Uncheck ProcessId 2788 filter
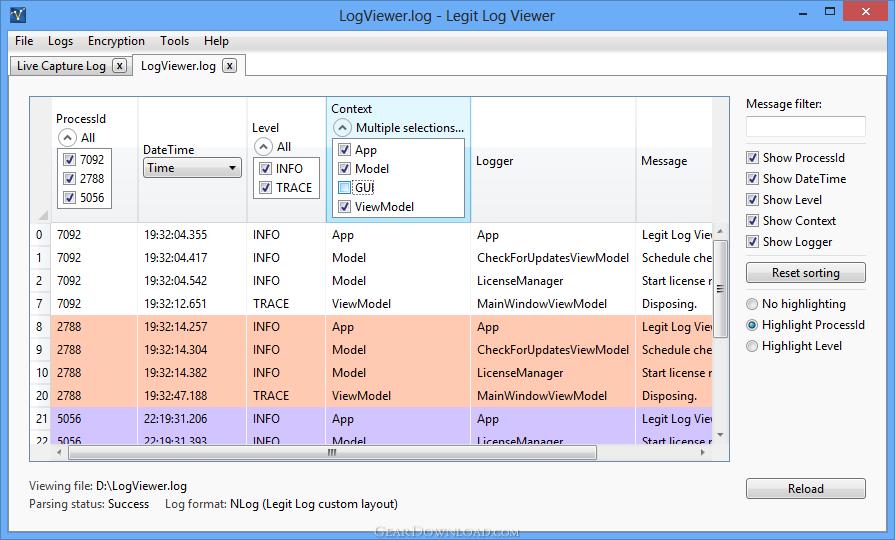 point(70,179)
